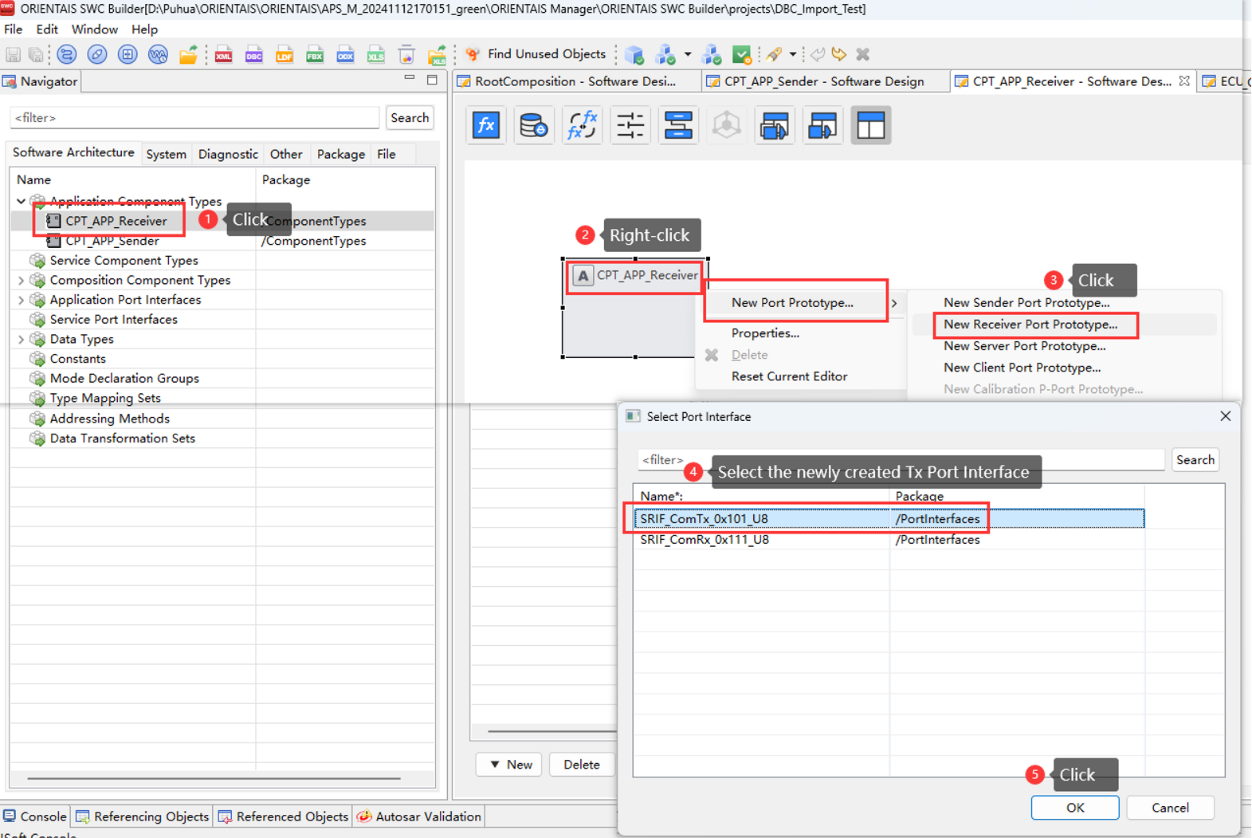Select SRIF_ComRx_0x111_U8 port interface row
This screenshot has height=838, width=1252.
tap(705, 540)
